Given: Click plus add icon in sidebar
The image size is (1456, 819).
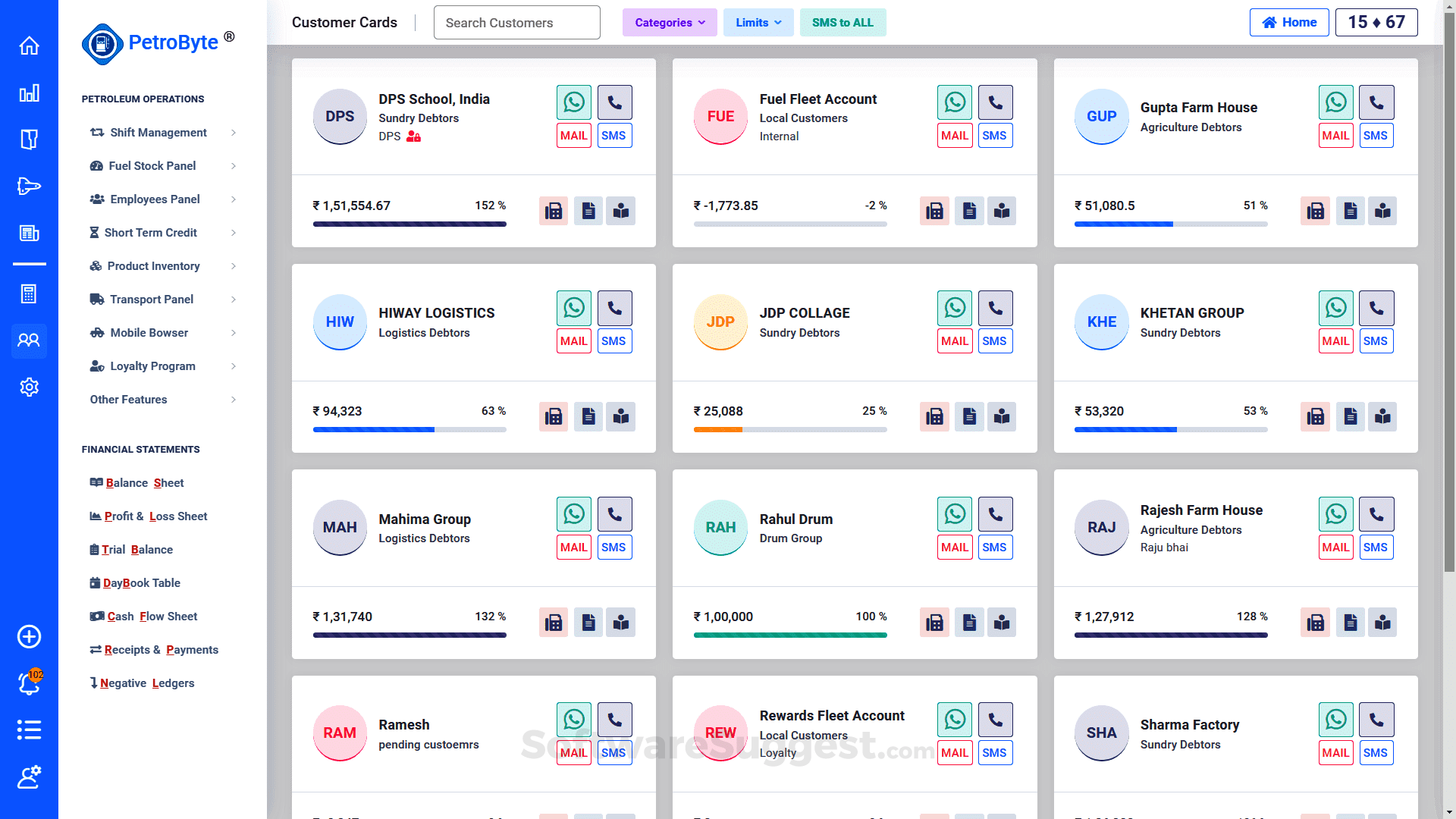Looking at the screenshot, I should pyautogui.click(x=29, y=637).
